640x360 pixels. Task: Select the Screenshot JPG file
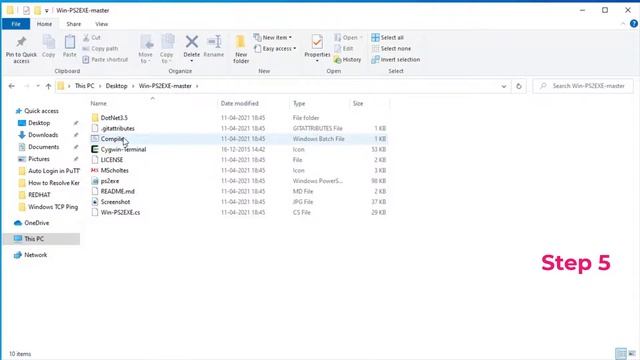pyautogui.click(x=115, y=202)
